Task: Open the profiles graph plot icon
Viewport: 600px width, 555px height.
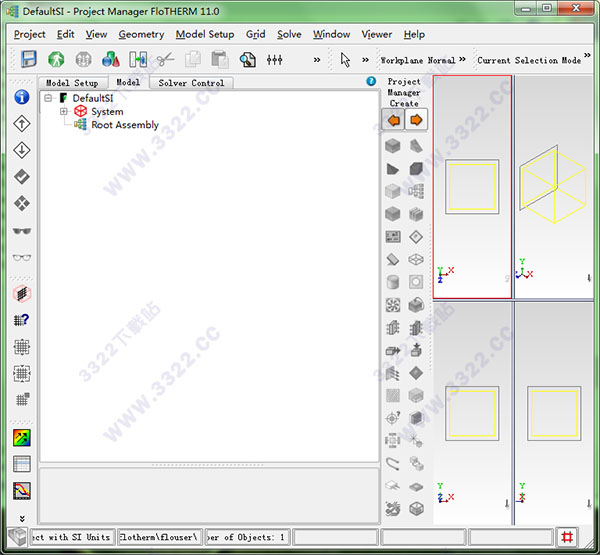Action: 22,491
